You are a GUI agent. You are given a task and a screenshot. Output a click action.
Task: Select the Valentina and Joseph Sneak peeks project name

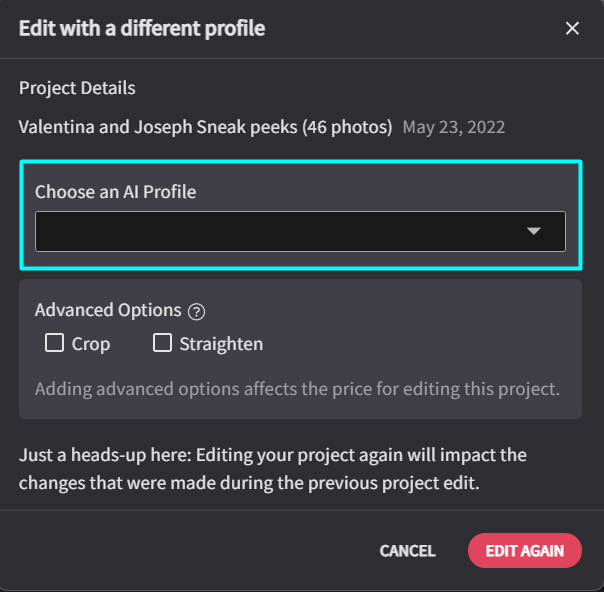click(x=205, y=127)
